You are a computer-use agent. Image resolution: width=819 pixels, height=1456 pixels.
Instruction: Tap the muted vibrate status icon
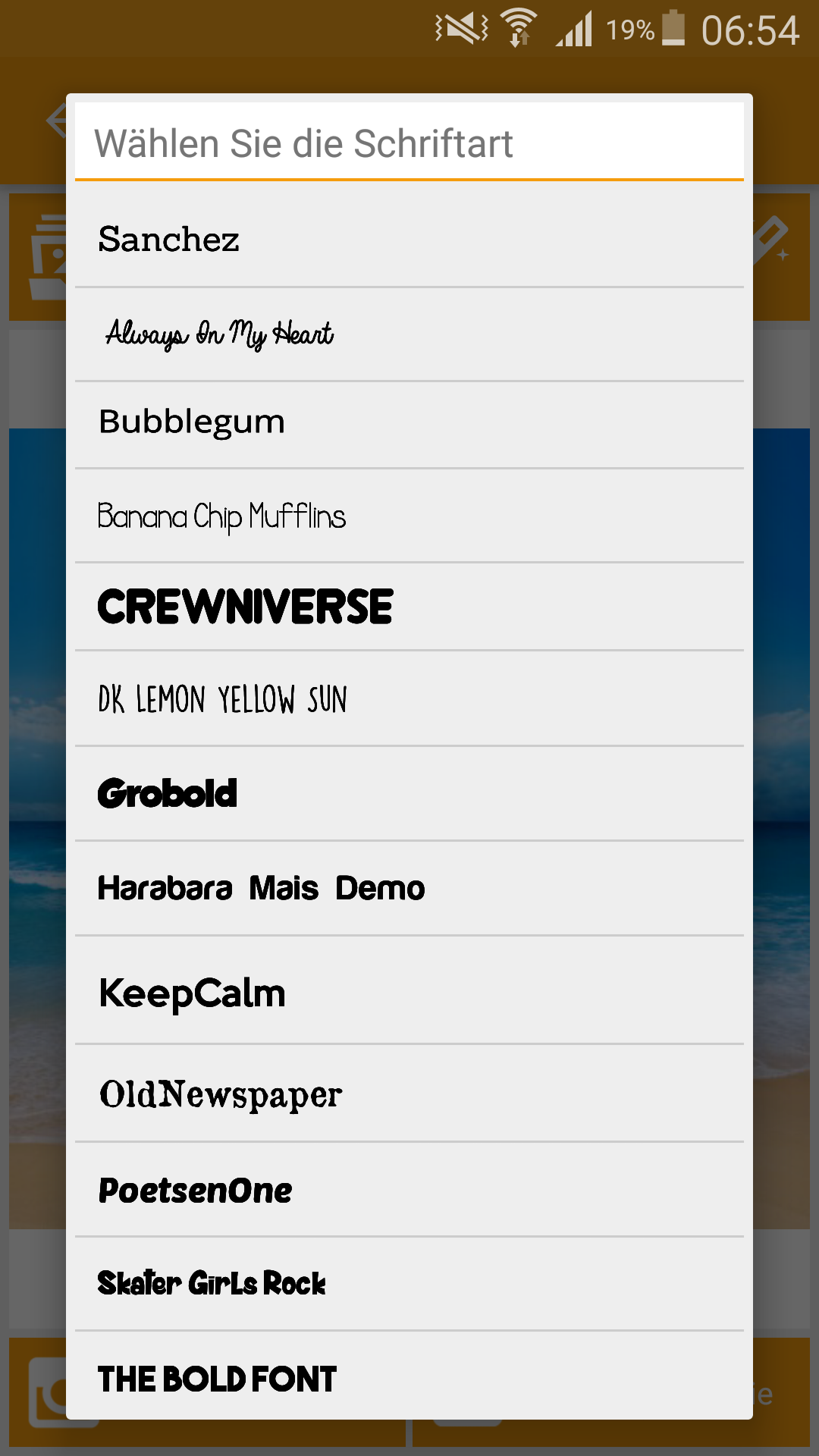[x=461, y=29]
